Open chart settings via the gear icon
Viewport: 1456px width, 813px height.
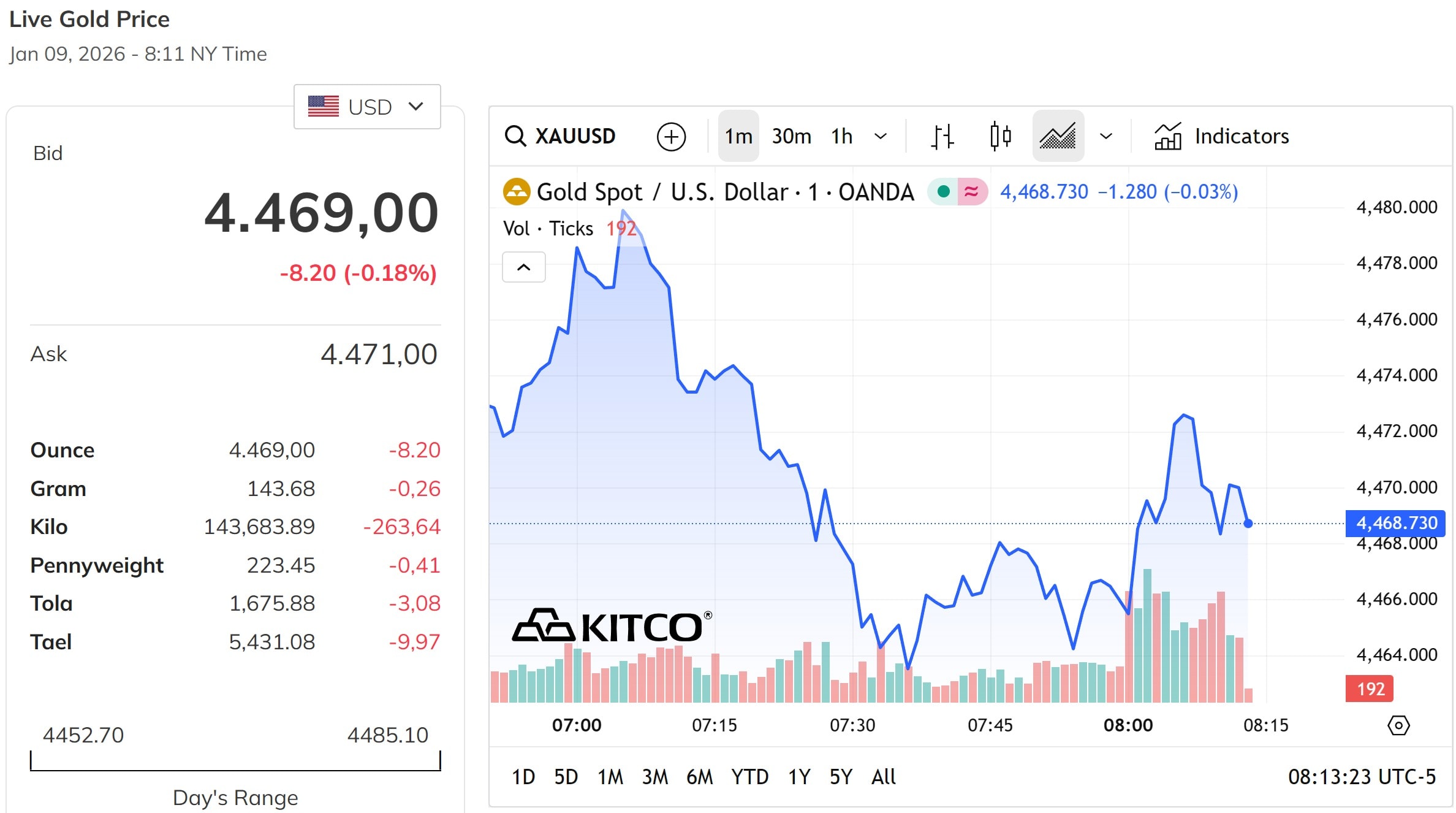(1398, 725)
